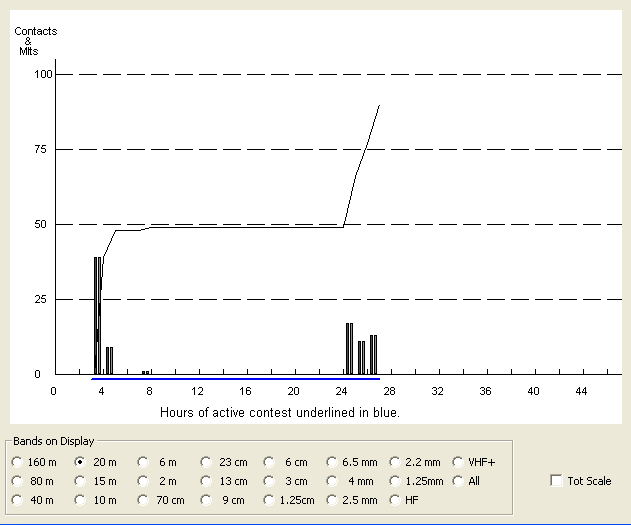631x525 pixels.
Task: Switch display to 70 cm band
Action: [143, 499]
